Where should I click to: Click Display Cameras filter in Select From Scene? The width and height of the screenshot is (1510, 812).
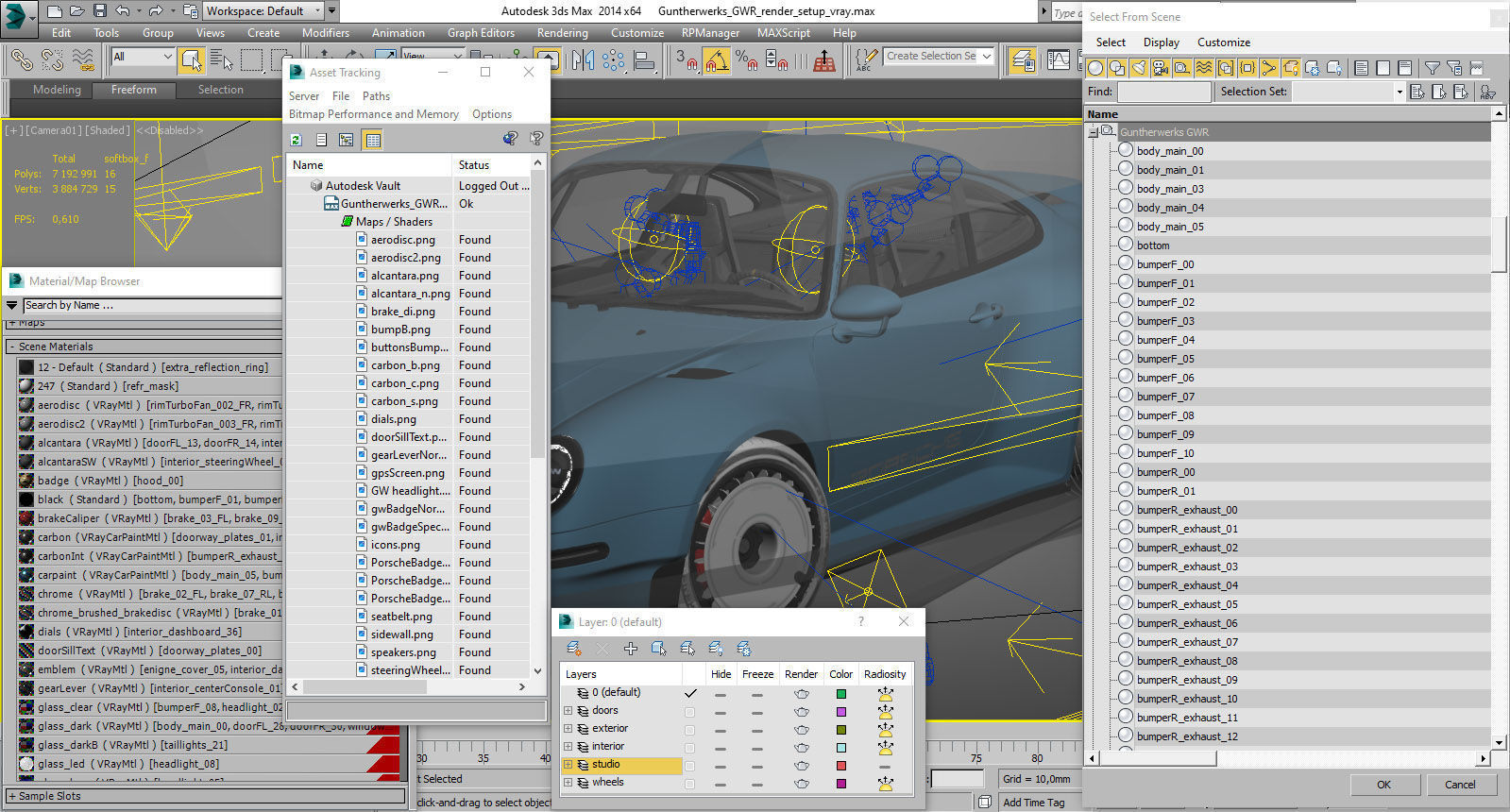pyautogui.click(x=1160, y=68)
